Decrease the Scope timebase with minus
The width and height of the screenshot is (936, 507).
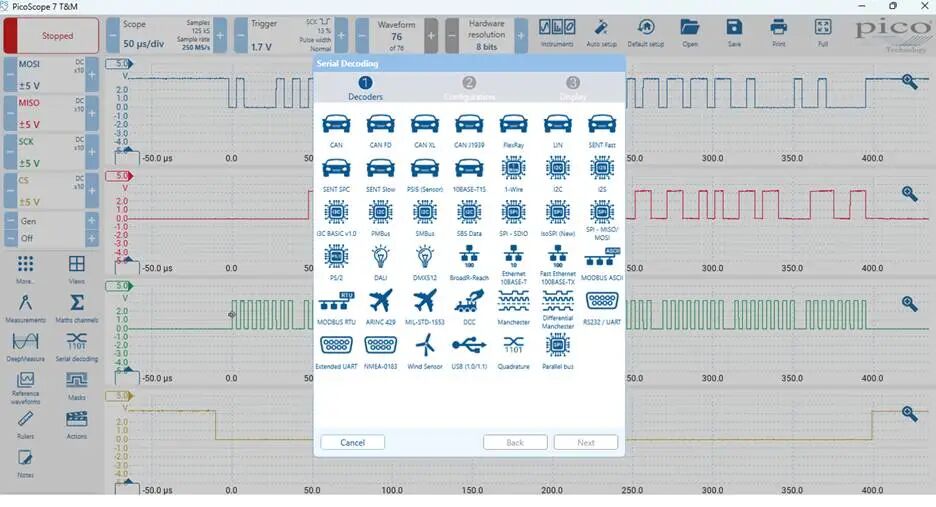113,36
